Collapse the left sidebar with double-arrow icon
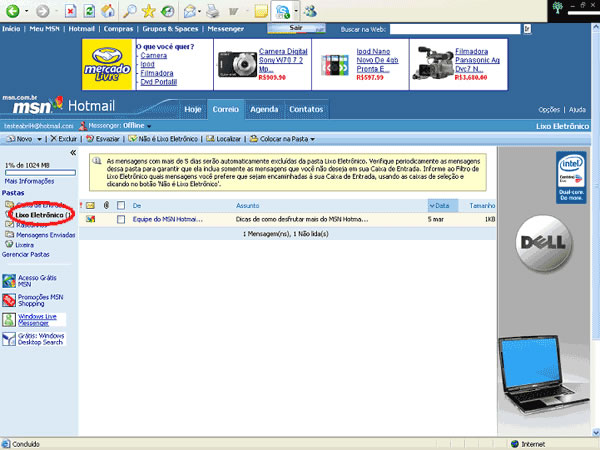The width and height of the screenshot is (600, 450). [x=73, y=152]
